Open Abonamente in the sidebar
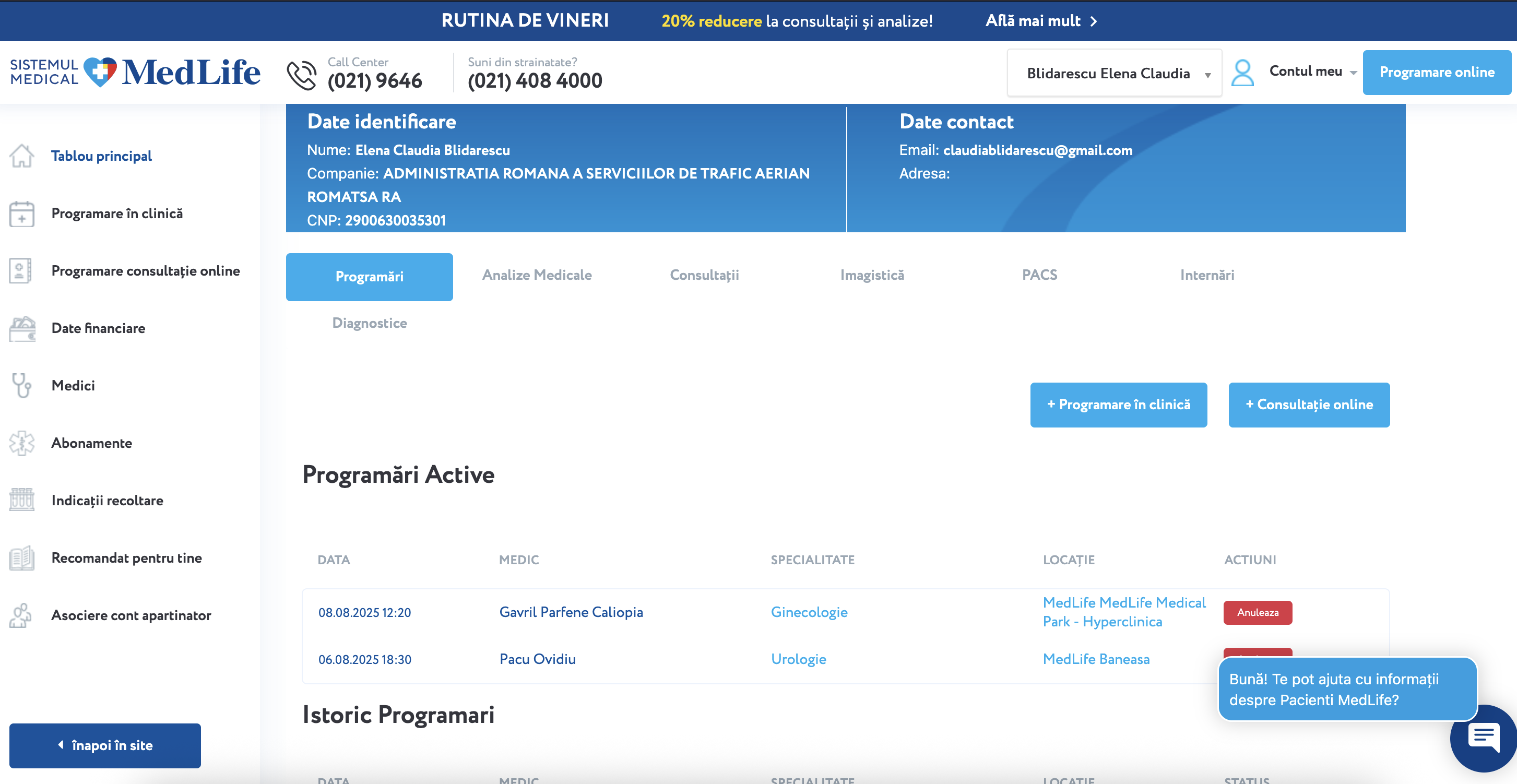 tap(91, 443)
